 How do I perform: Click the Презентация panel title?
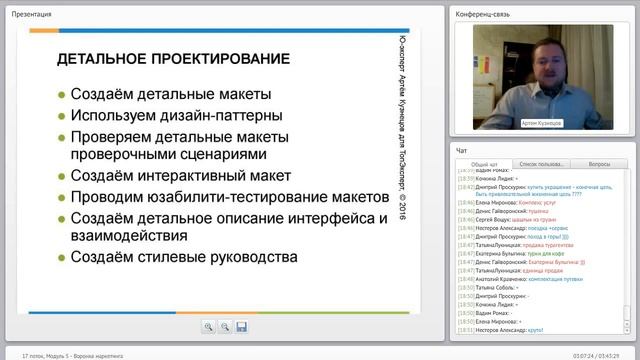(31, 14)
